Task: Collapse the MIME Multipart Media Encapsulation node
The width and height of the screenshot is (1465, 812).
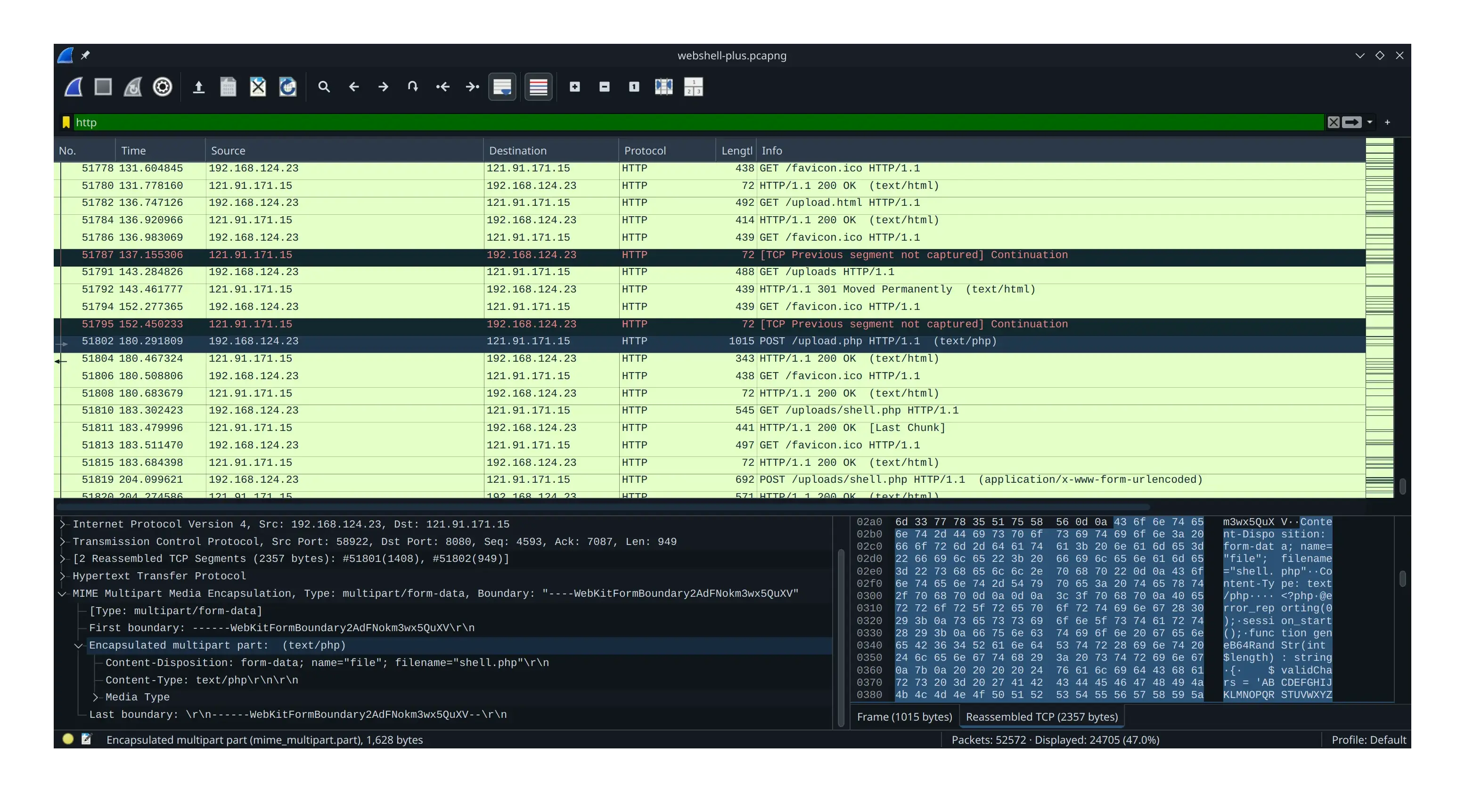Action: click(63, 593)
